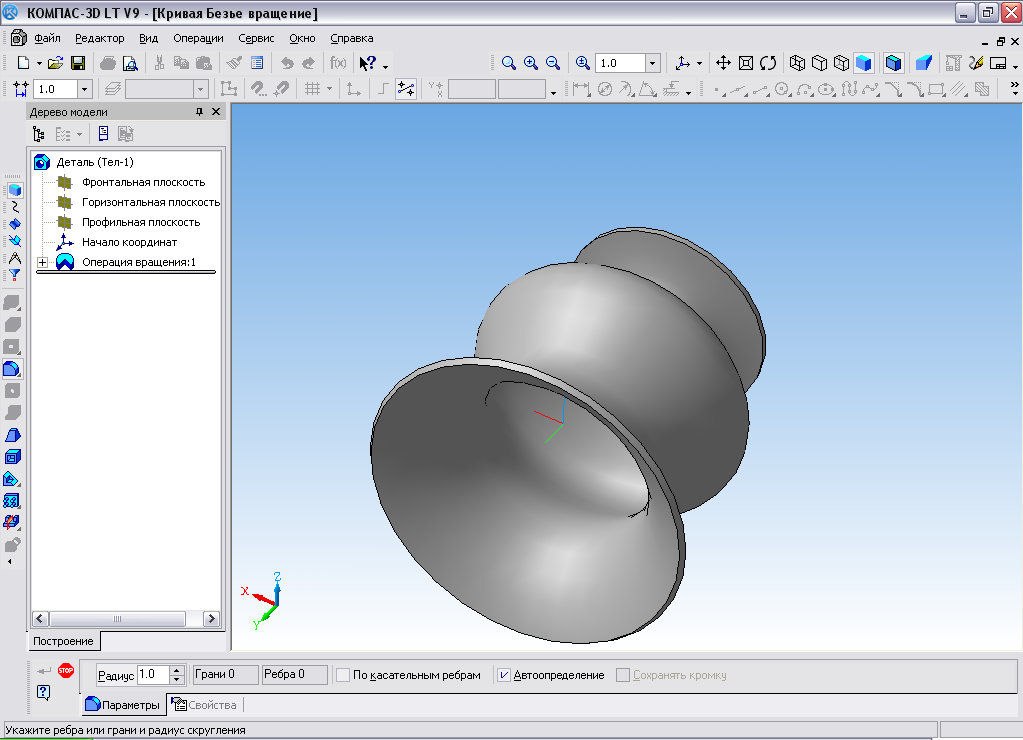Open the grid options dropdown arrow
The image size is (1023, 740).
(x=327, y=89)
